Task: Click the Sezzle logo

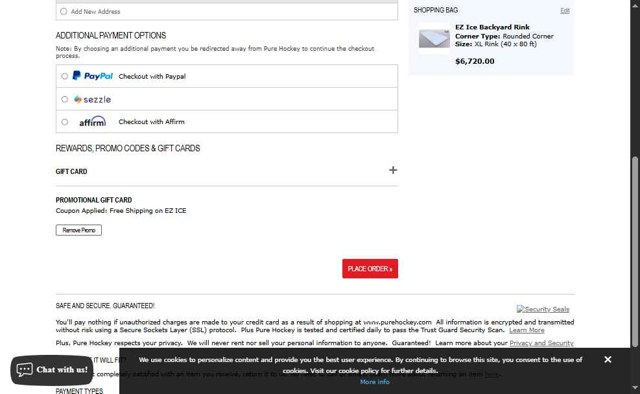Action: point(92,99)
